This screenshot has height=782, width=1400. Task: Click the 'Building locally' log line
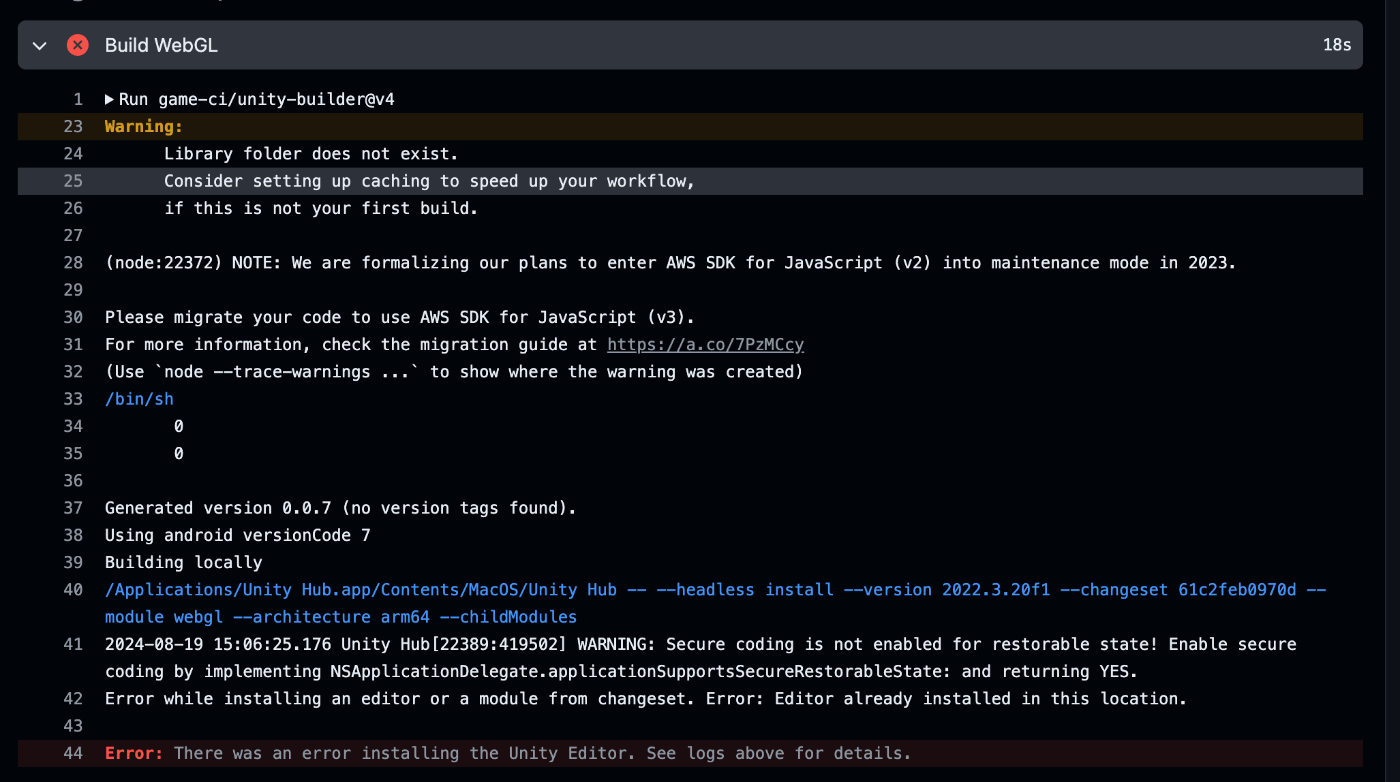point(183,562)
